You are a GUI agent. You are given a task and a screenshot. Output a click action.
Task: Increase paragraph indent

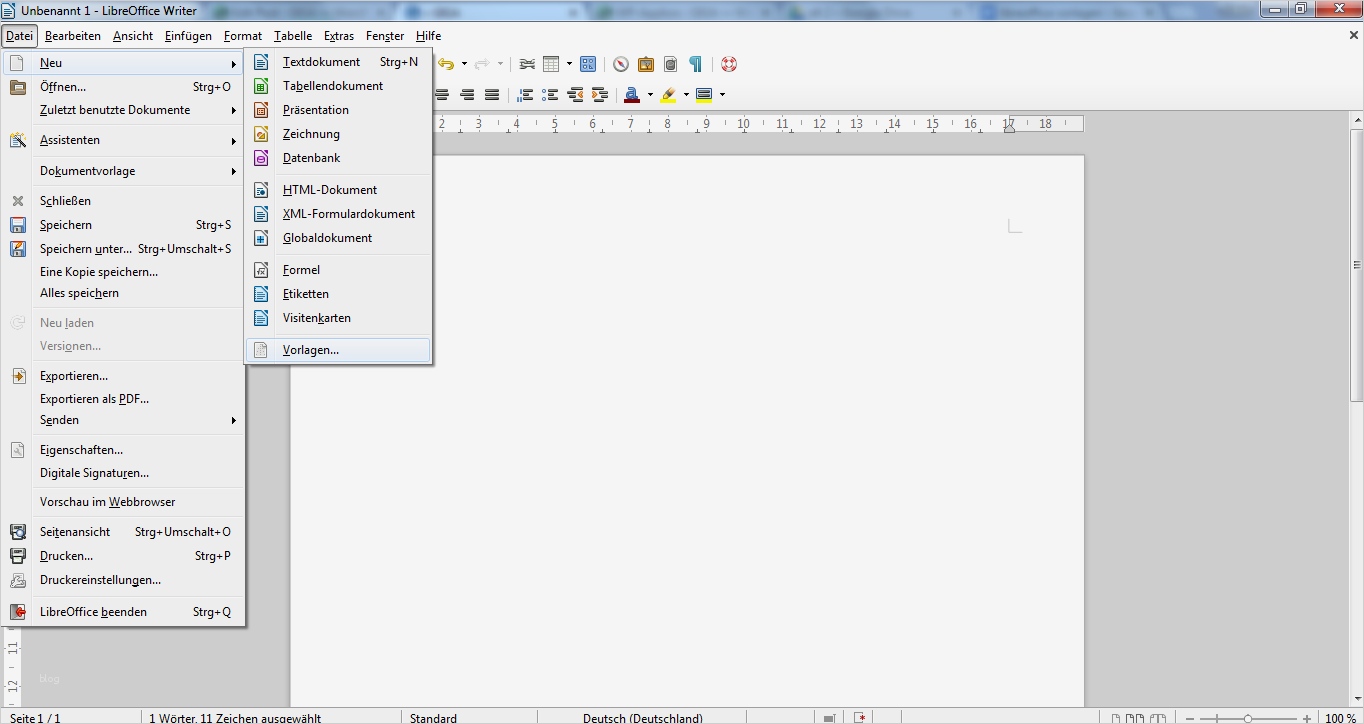599,95
